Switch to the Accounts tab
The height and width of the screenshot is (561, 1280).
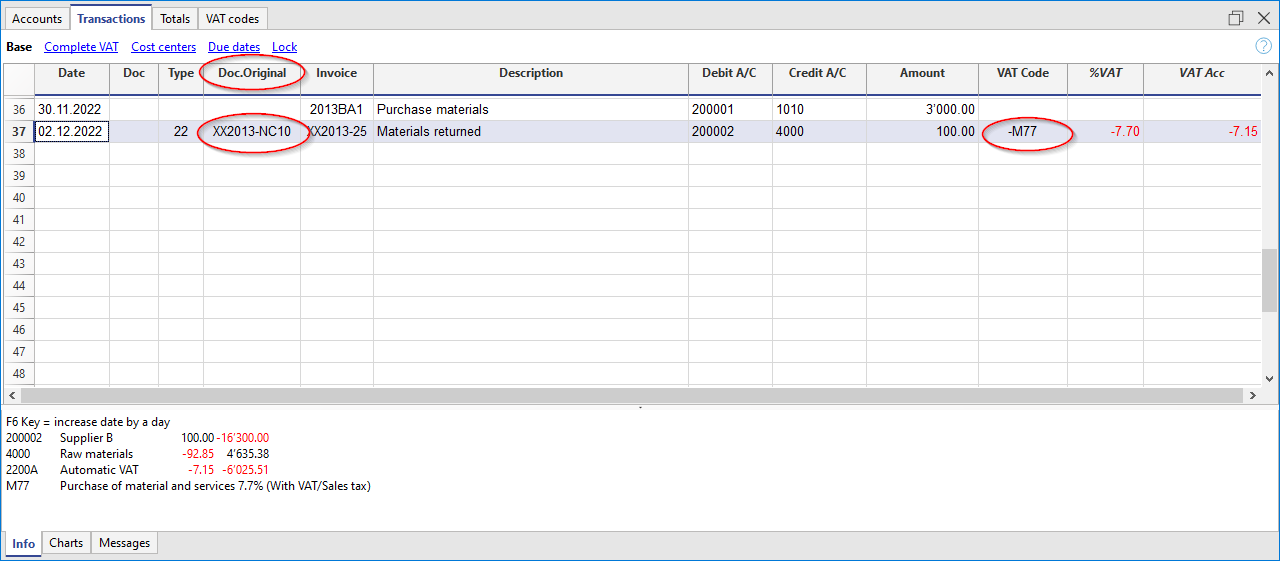[37, 18]
